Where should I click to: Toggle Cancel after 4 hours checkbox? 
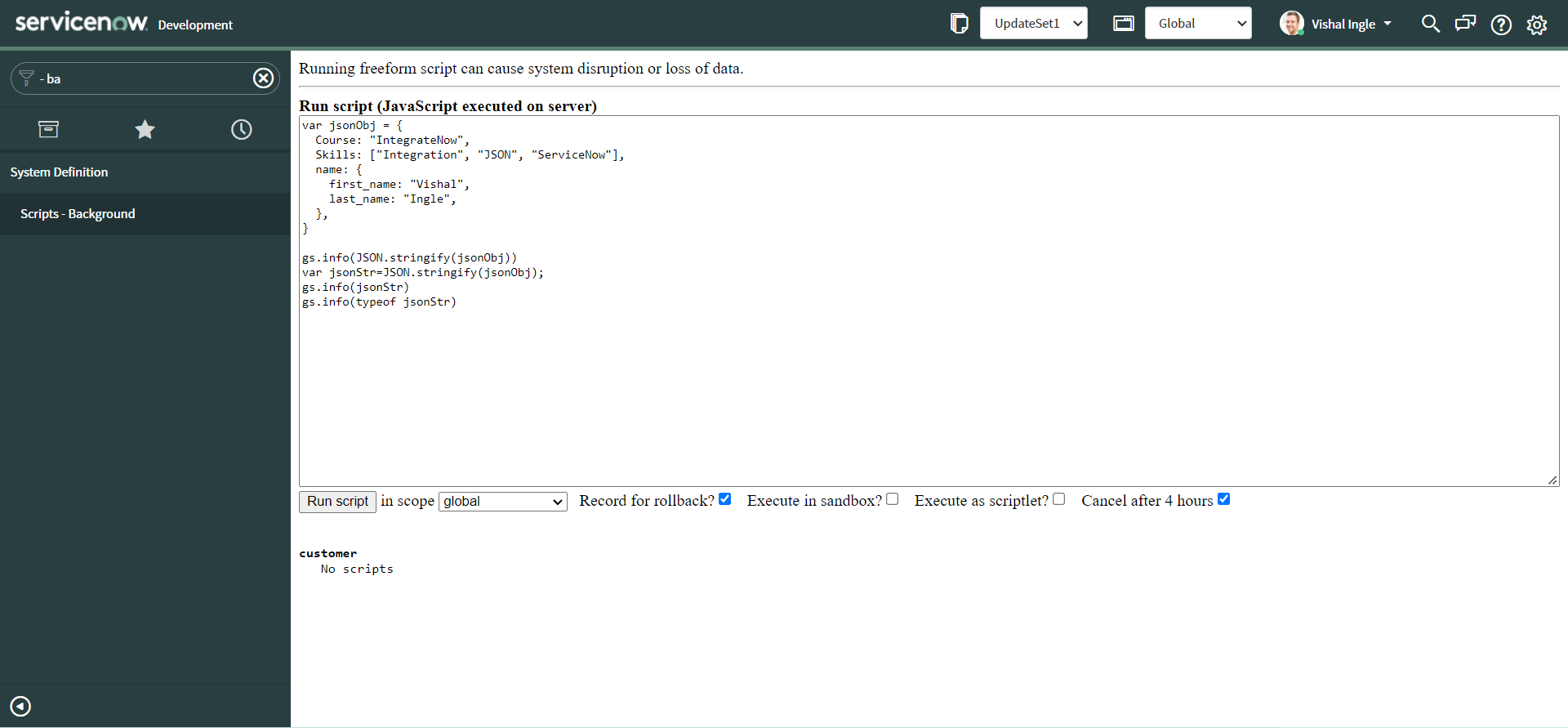[x=1223, y=499]
